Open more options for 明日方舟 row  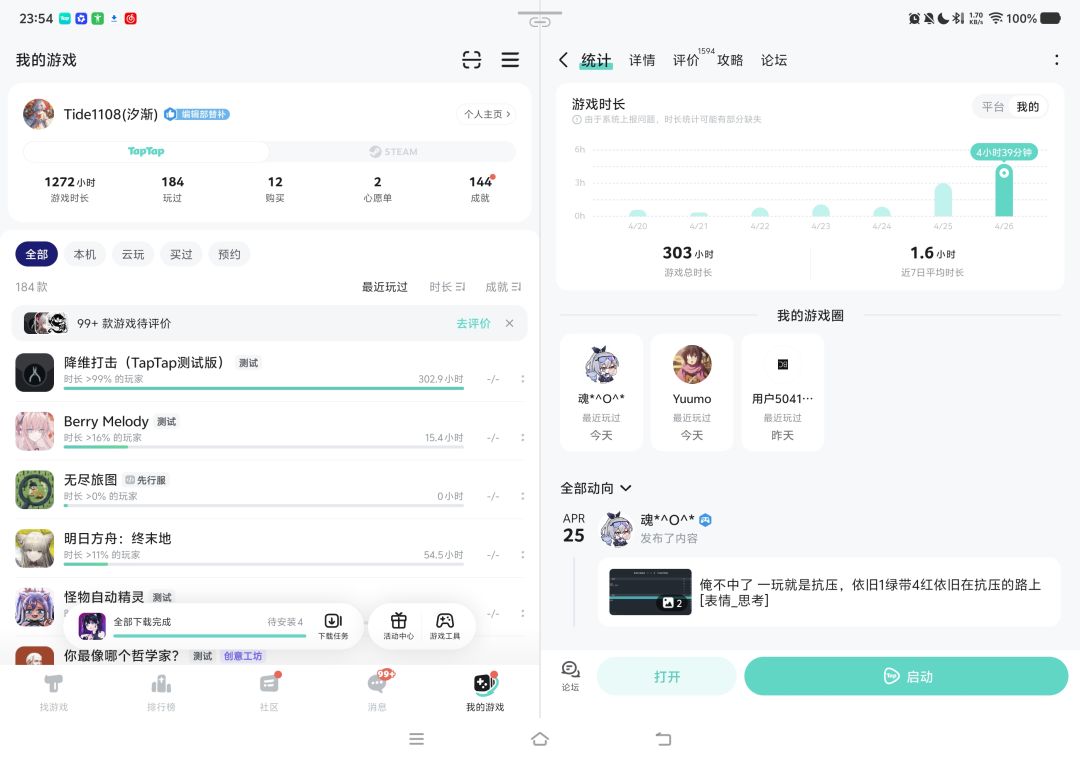point(523,554)
